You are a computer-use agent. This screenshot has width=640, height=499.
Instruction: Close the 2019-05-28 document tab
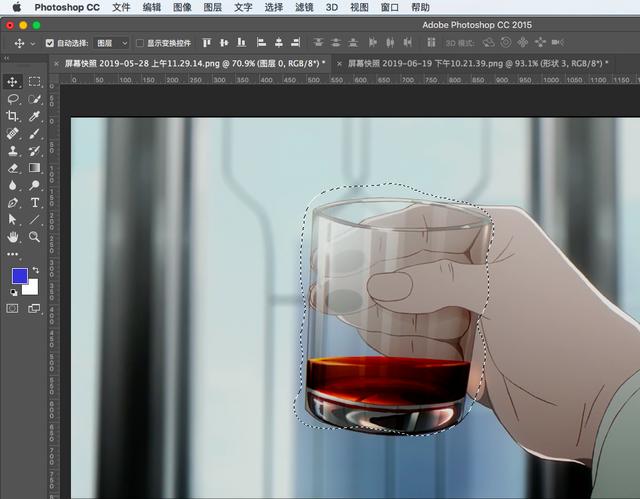[56, 64]
